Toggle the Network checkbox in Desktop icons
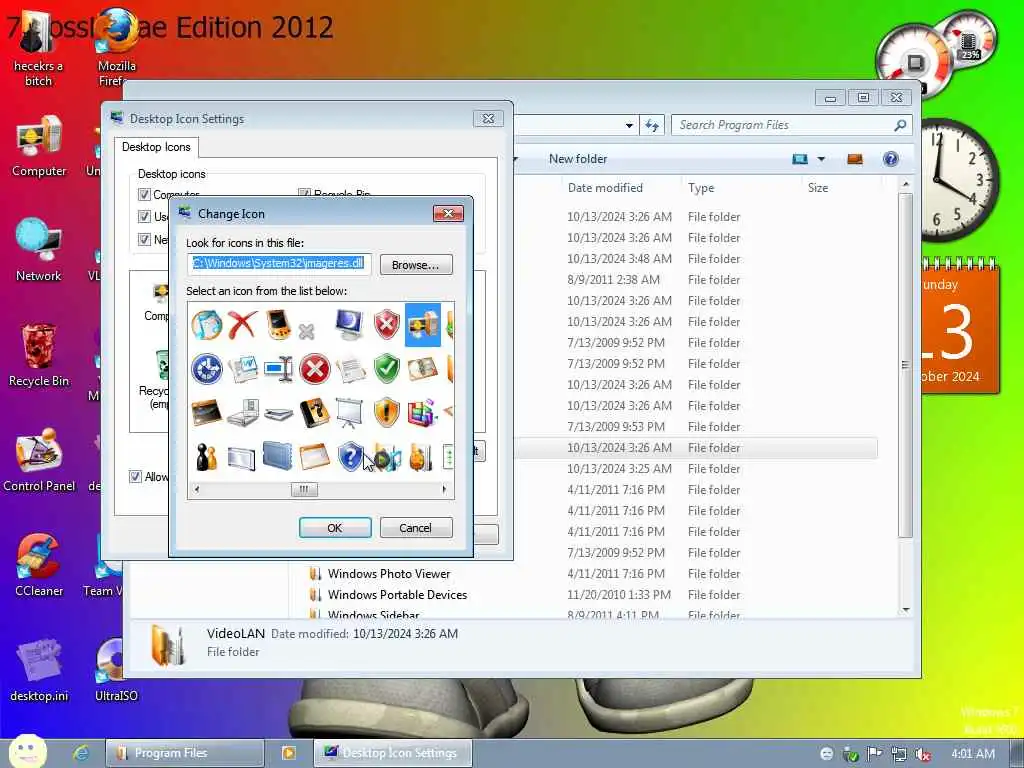 tap(144, 239)
